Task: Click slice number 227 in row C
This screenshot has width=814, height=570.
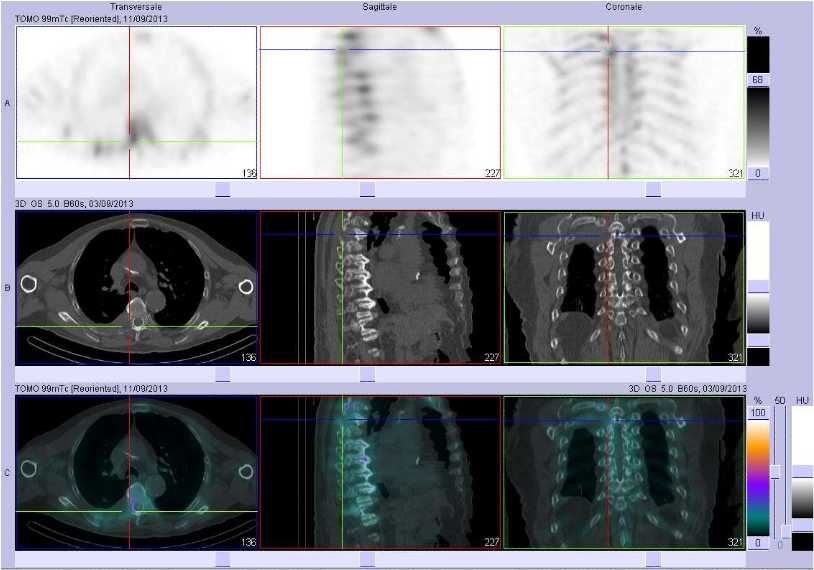Action: click(x=492, y=542)
